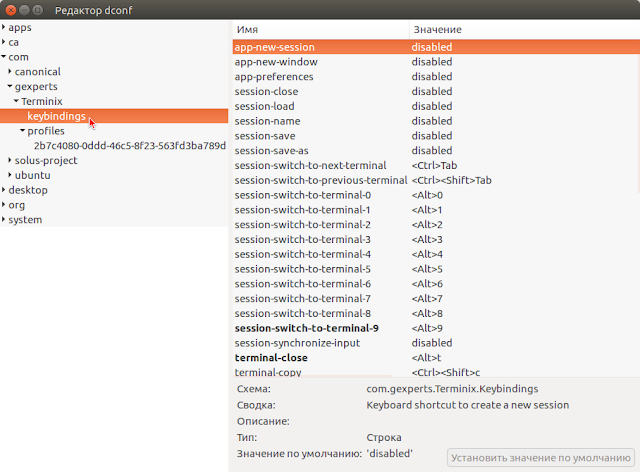Expand the ubuntu node arrow
Viewport: 640px width, 472px height.
10,175
